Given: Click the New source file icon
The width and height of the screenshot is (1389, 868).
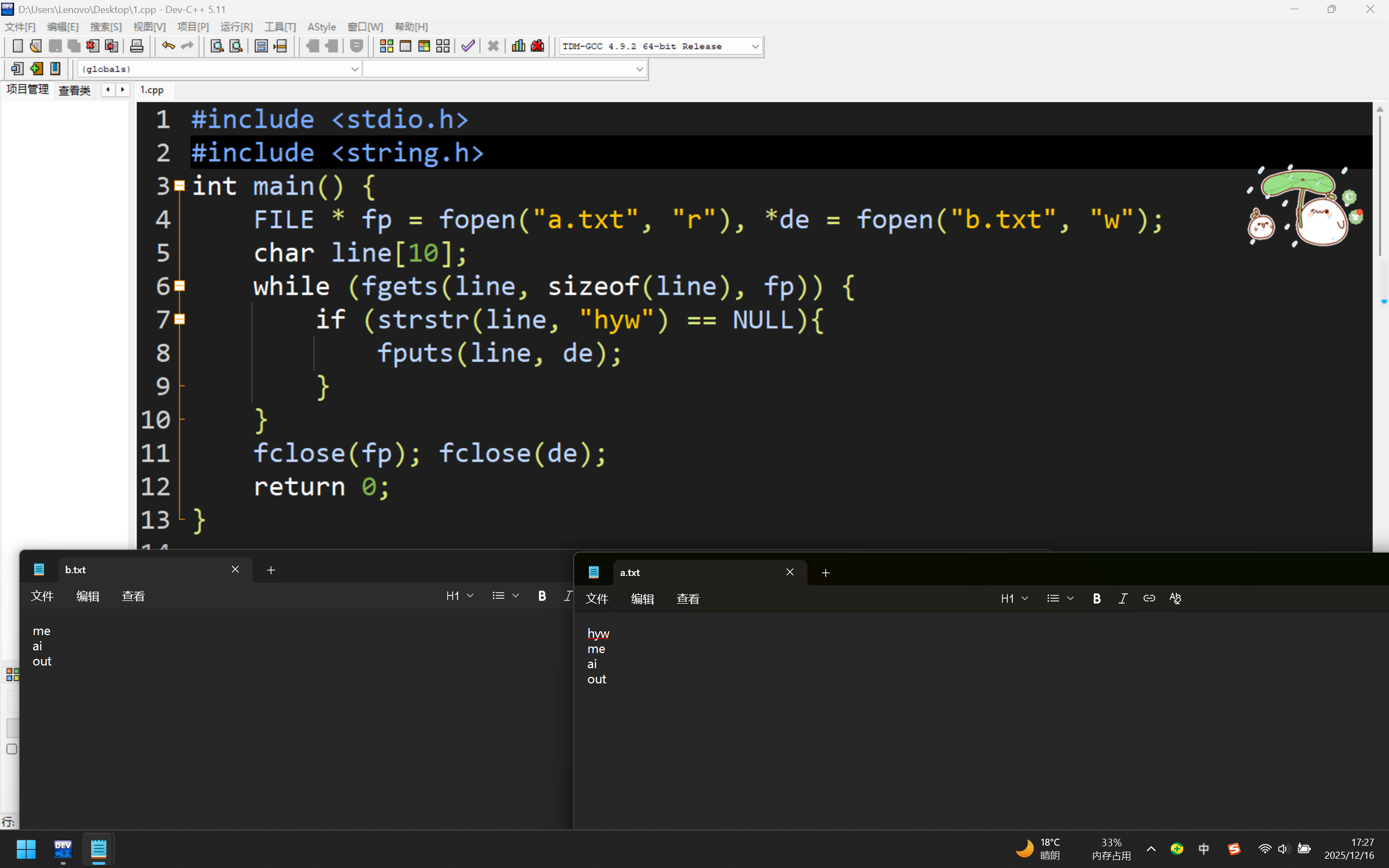Looking at the screenshot, I should coord(17,46).
